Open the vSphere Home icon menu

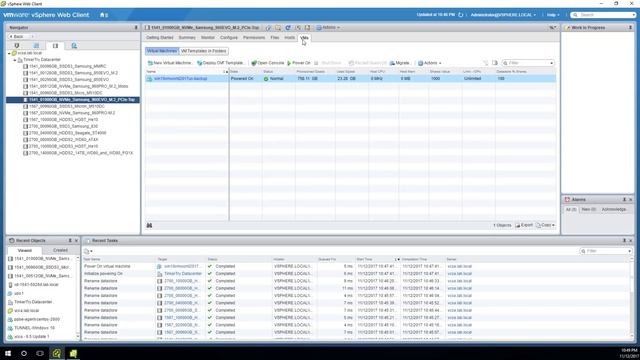tap(104, 15)
